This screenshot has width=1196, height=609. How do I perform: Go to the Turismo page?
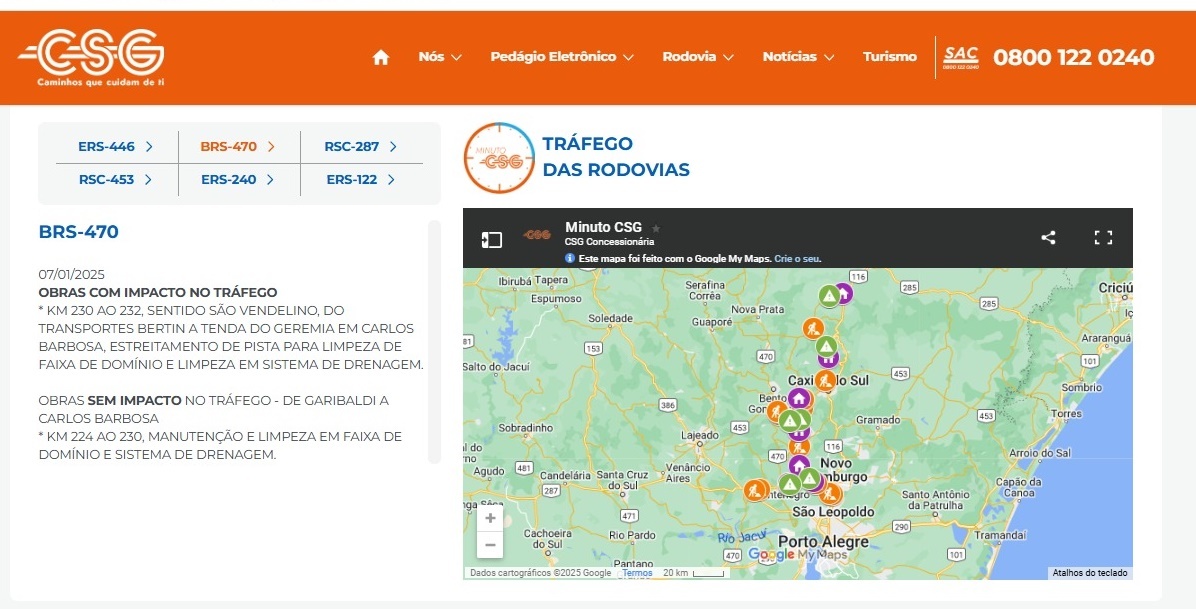point(889,57)
